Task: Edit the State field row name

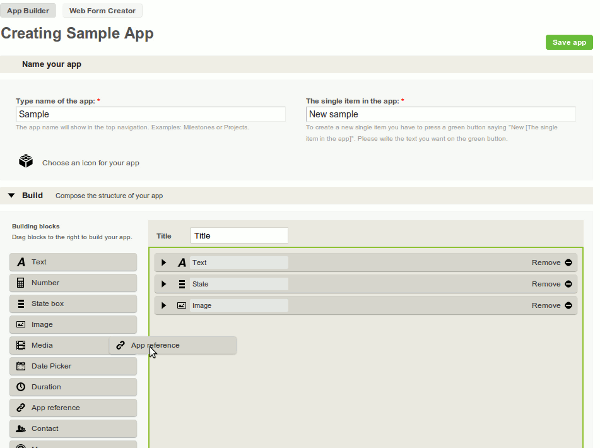Action: pos(239,284)
